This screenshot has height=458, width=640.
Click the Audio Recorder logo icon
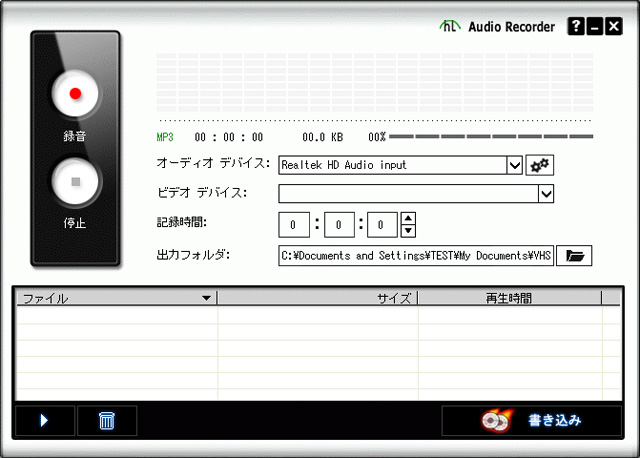450,26
